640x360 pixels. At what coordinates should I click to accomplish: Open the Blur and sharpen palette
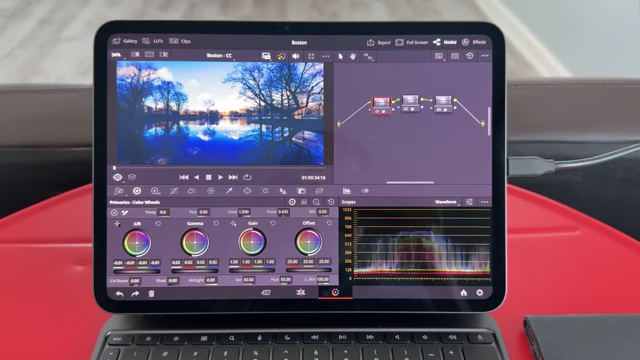(x=283, y=191)
